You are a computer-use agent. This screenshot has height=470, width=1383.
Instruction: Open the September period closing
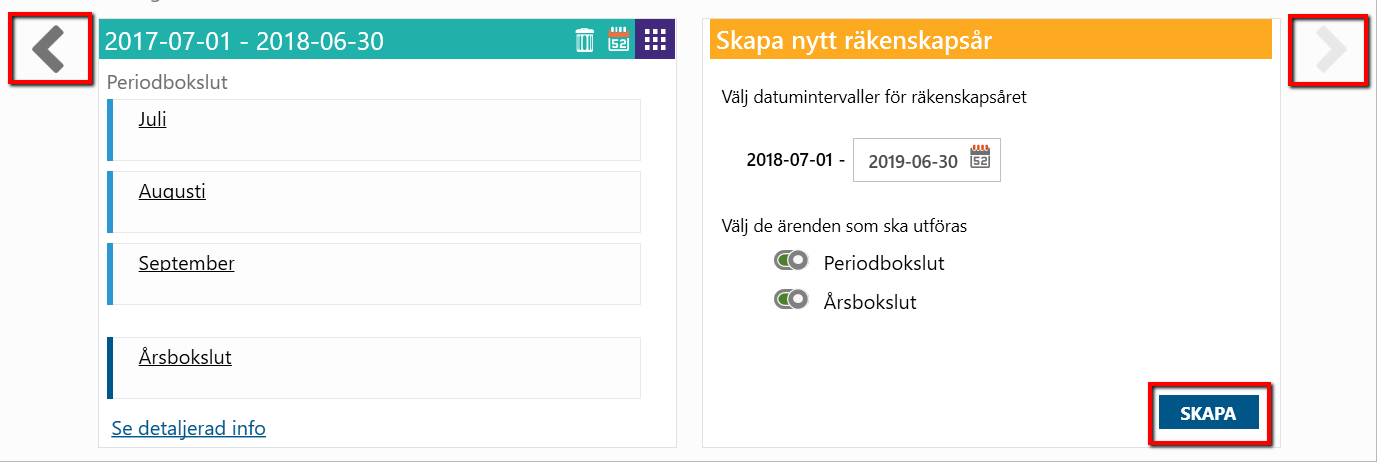(187, 264)
